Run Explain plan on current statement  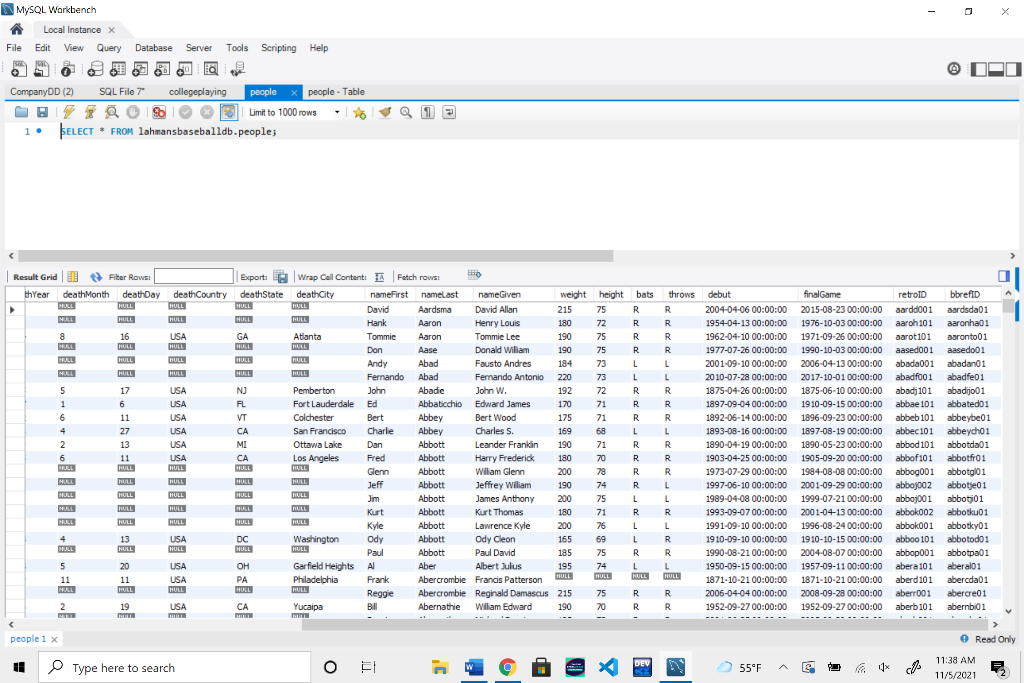click(x=112, y=112)
